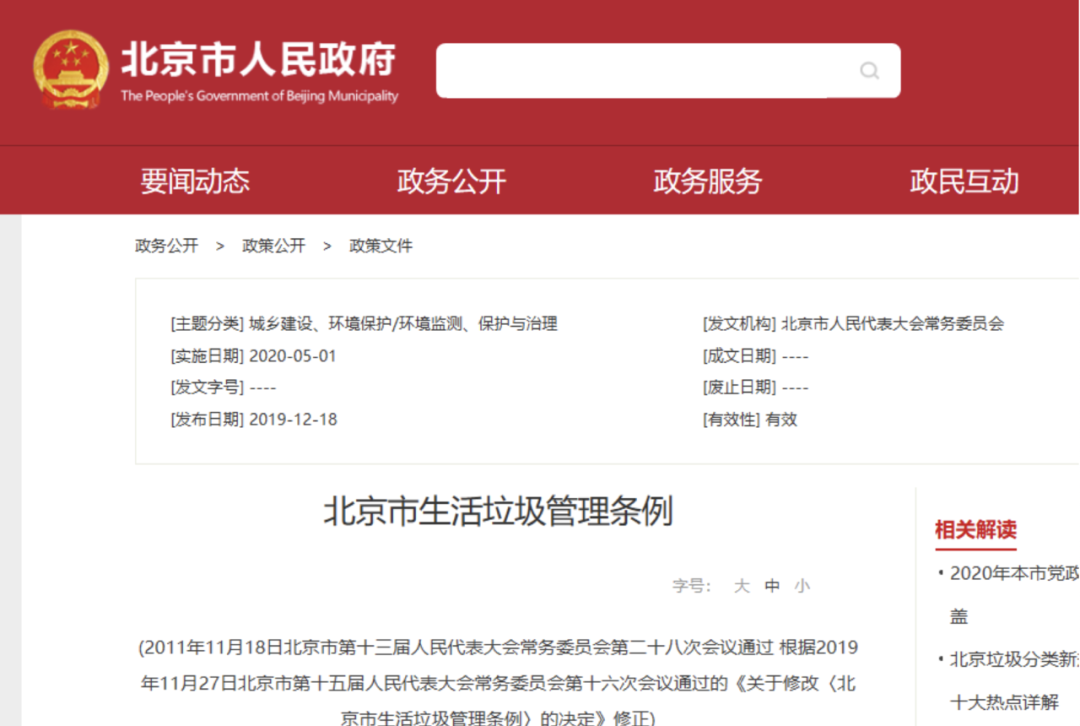The image size is (1080, 726).
Task: Click the 字号: label
Action: tap(691, 586)
